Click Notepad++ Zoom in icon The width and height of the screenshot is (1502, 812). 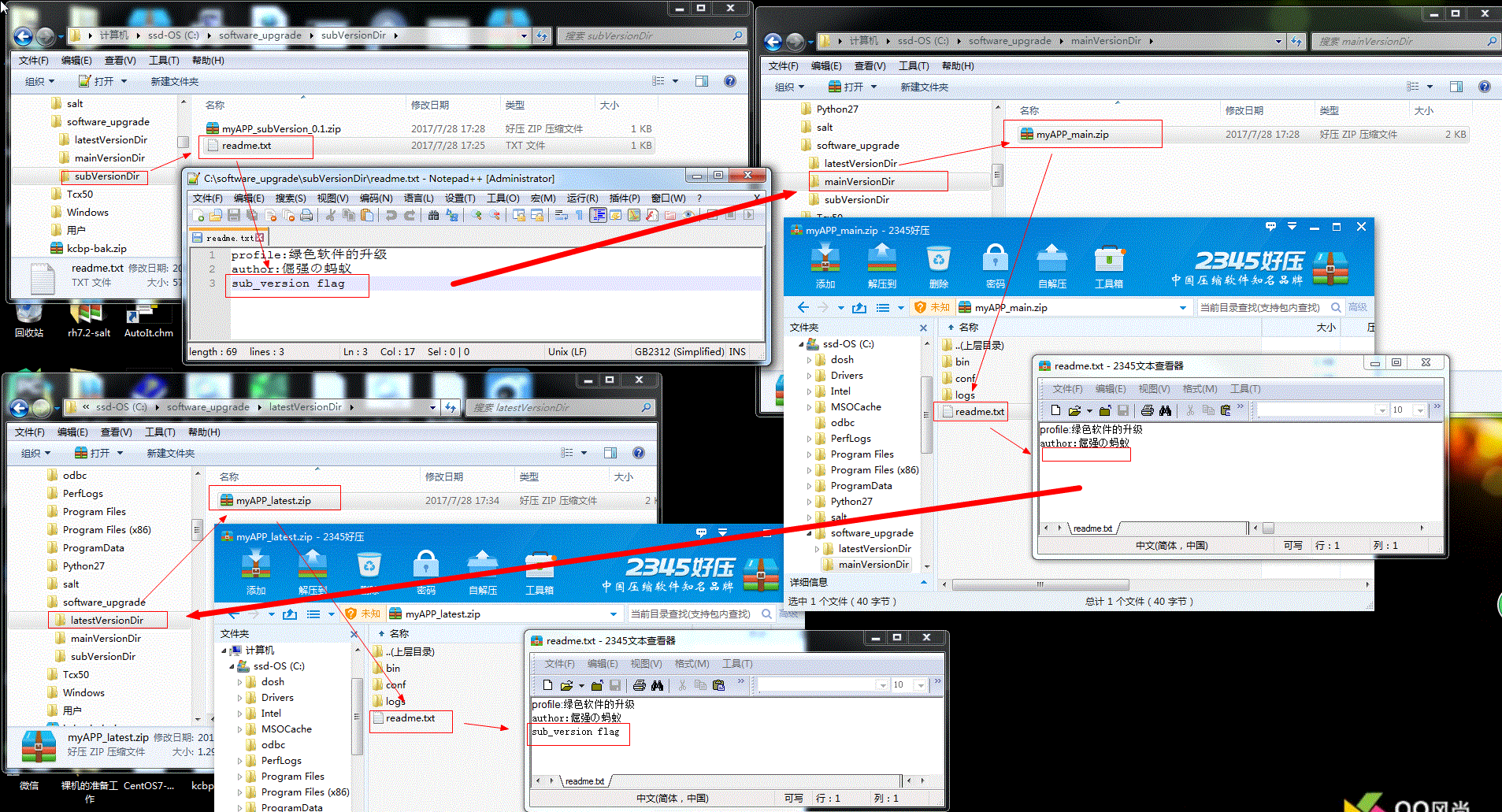tap(477, 215)
